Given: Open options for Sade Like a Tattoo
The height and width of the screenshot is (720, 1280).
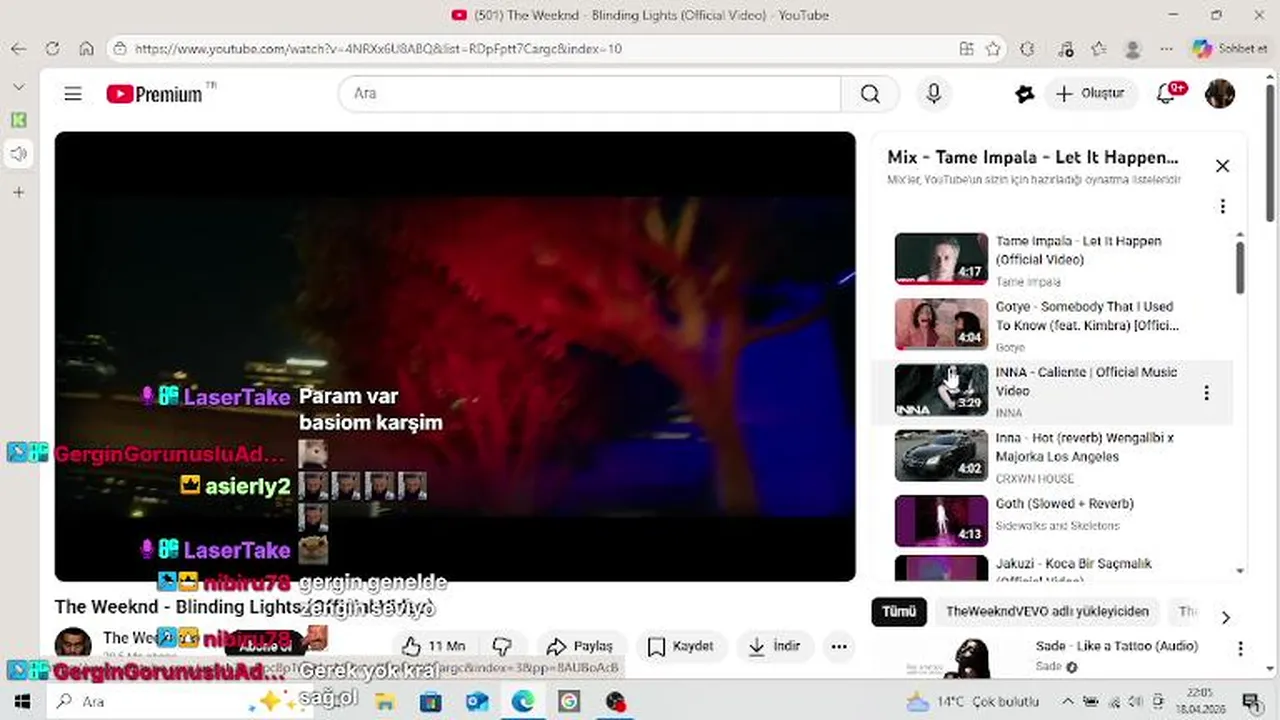Looking at the screenshot, I should (1241, 648).
